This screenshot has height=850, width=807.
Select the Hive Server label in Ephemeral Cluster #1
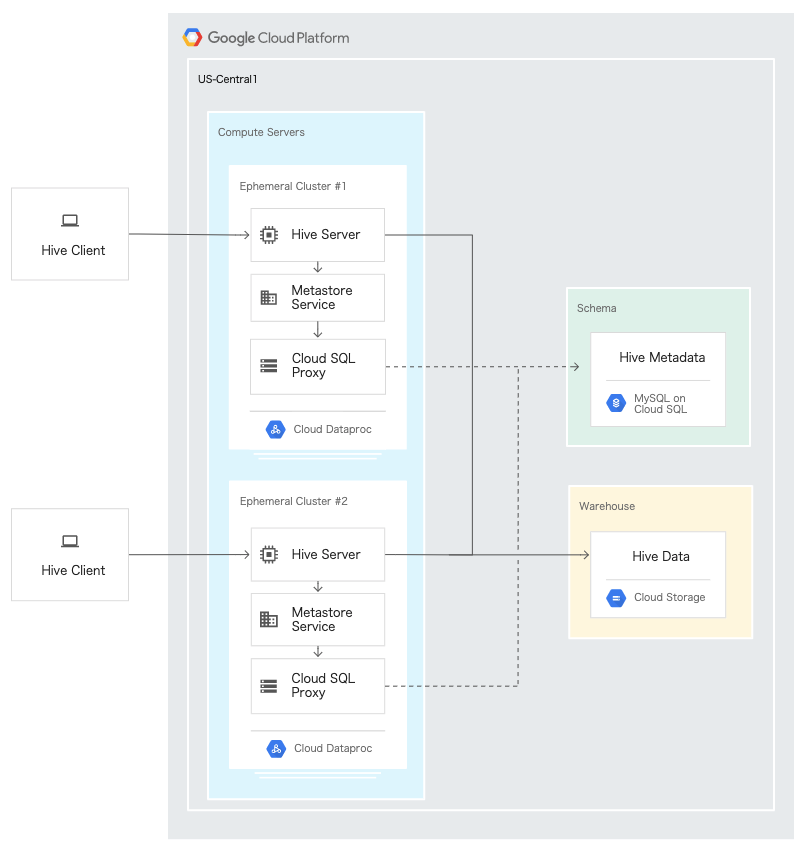(326, 234)
